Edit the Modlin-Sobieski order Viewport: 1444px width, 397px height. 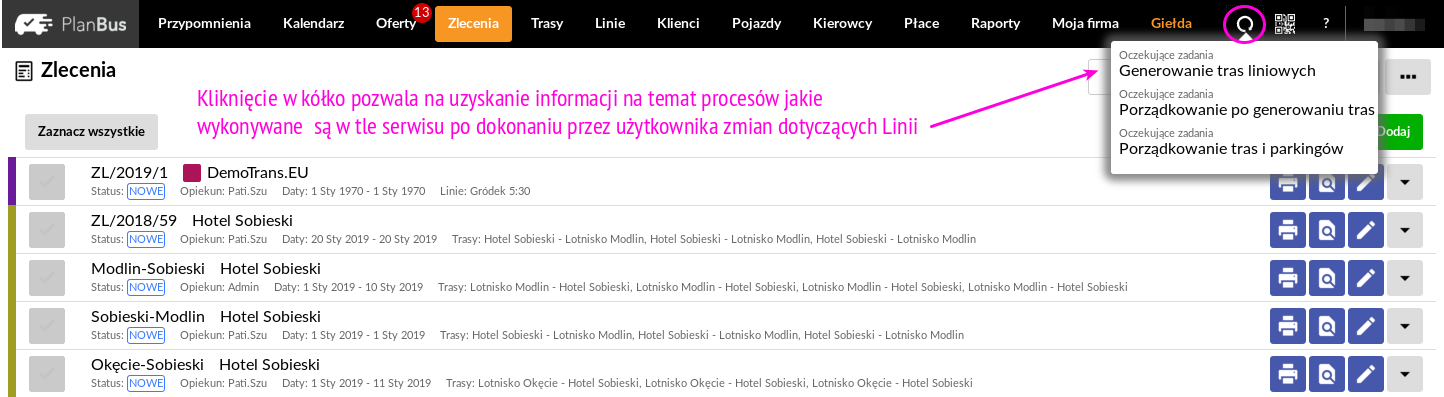1366,278
